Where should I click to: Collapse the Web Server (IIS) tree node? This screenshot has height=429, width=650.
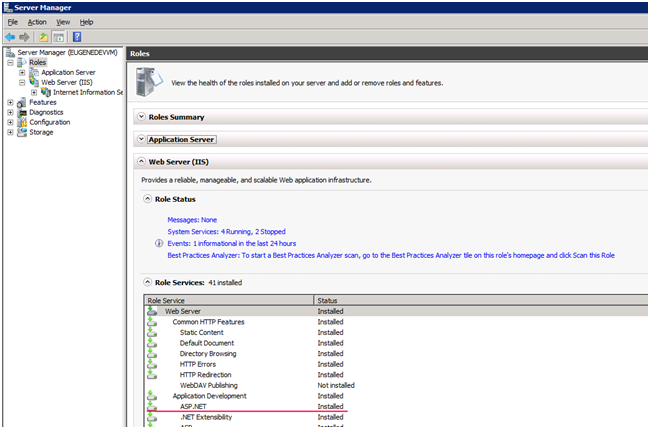point(22,82)
